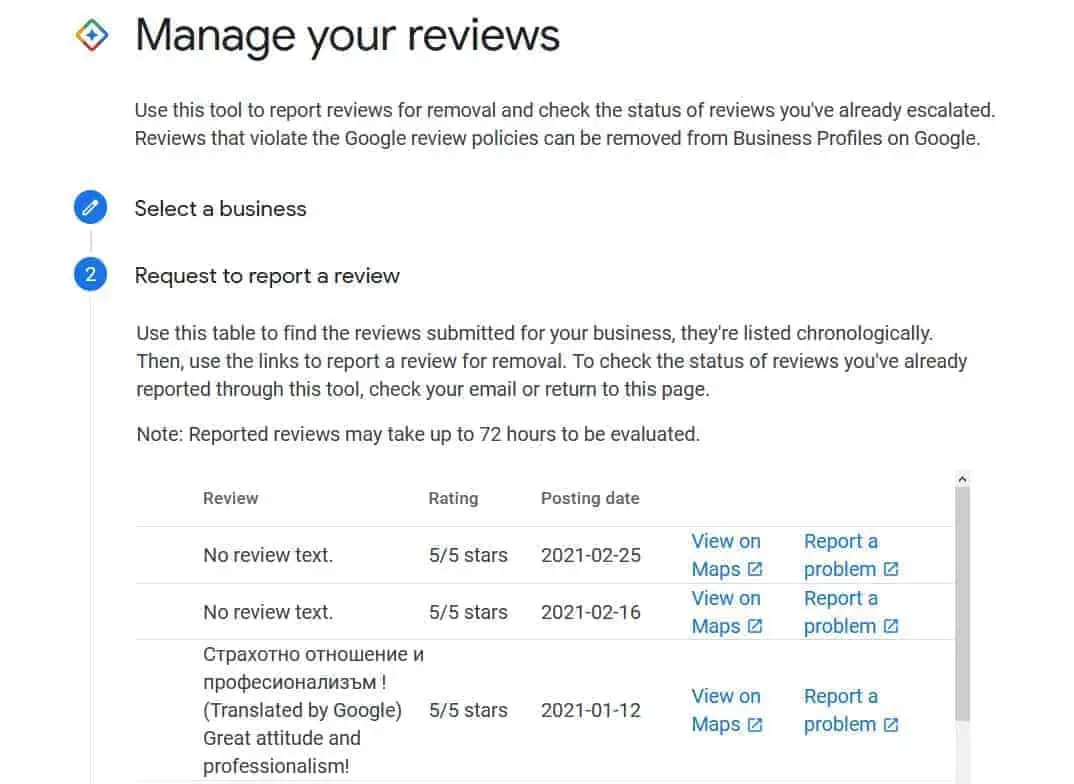
Task: Open View on Maps for the 2021-02-25 review
Action: (x=726, y=555)
